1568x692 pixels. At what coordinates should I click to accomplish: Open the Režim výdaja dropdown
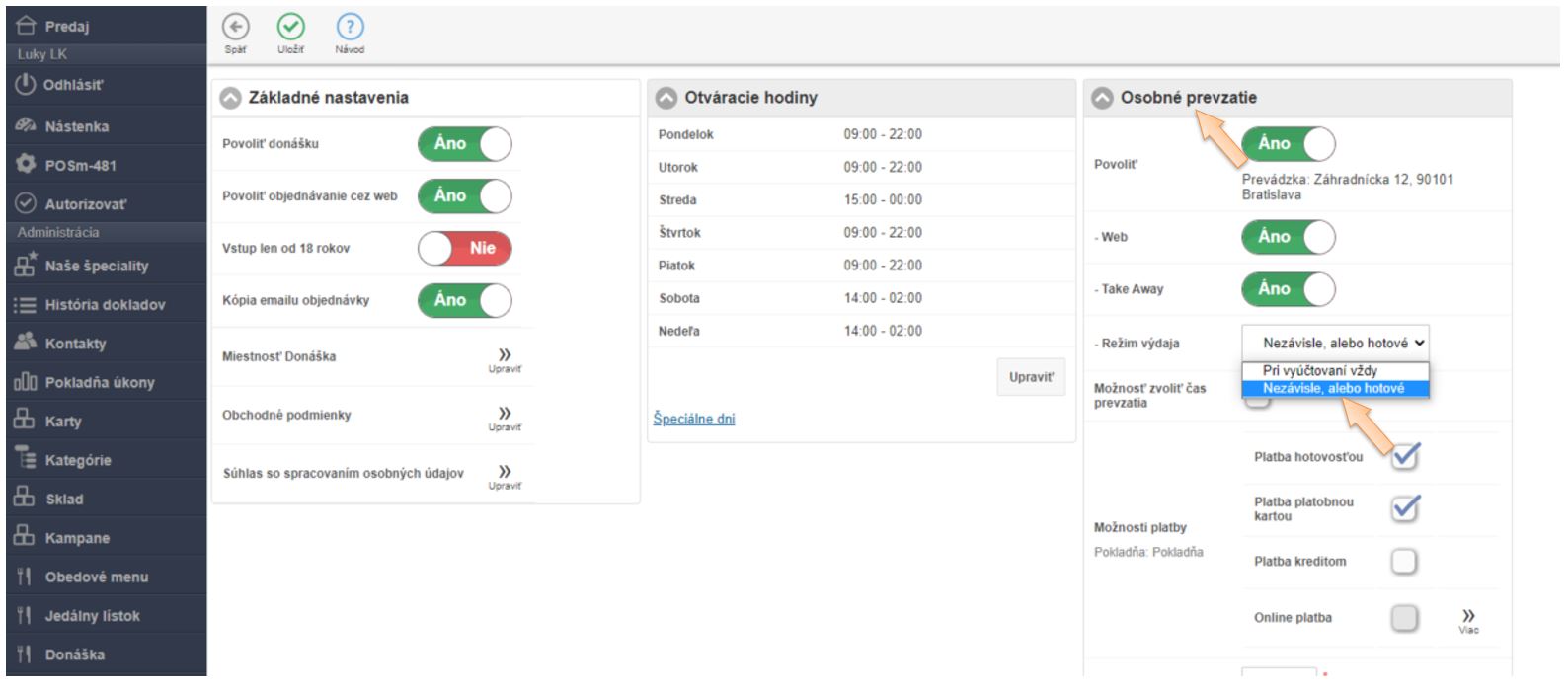point(1335,343)
